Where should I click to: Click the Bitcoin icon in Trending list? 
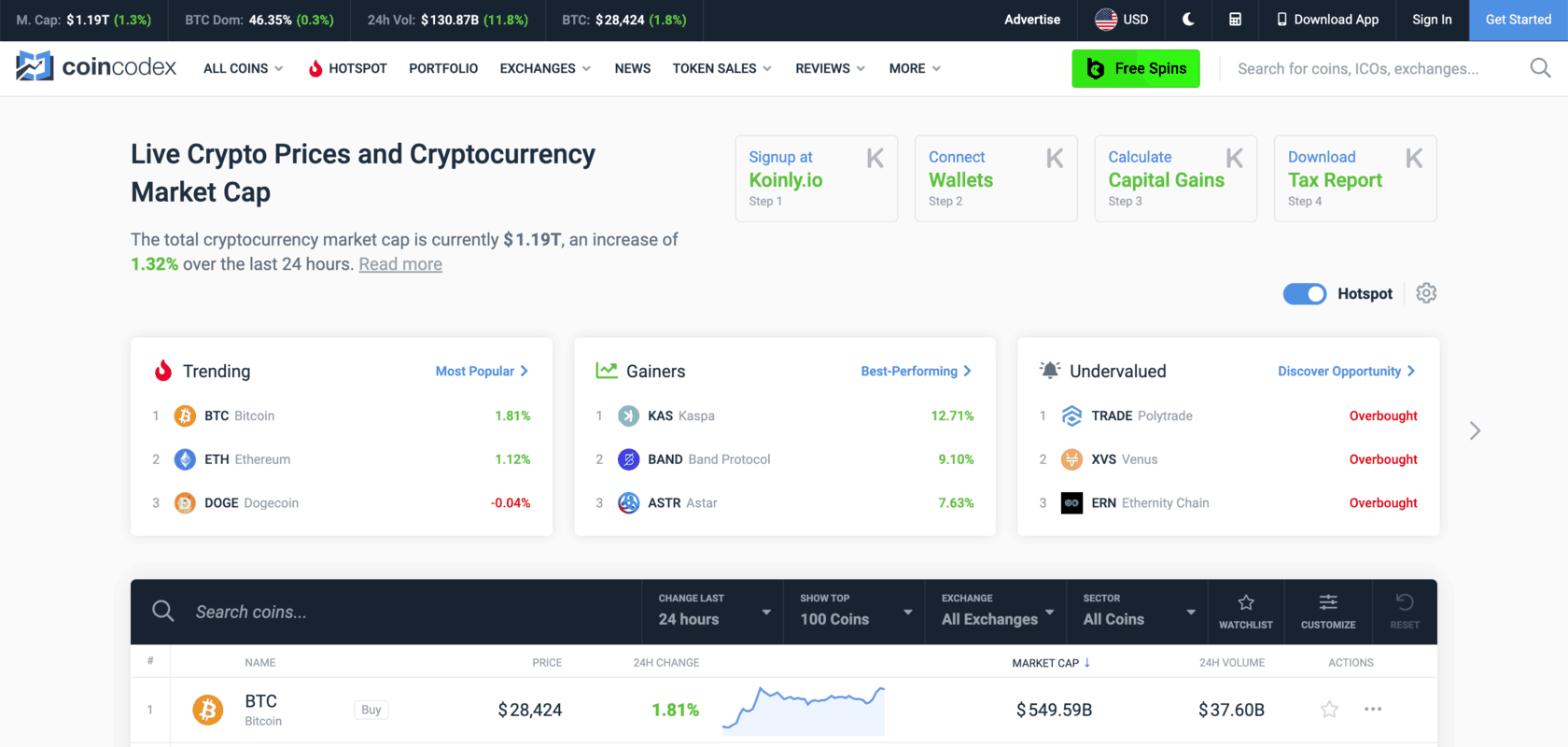pos(185,416)
